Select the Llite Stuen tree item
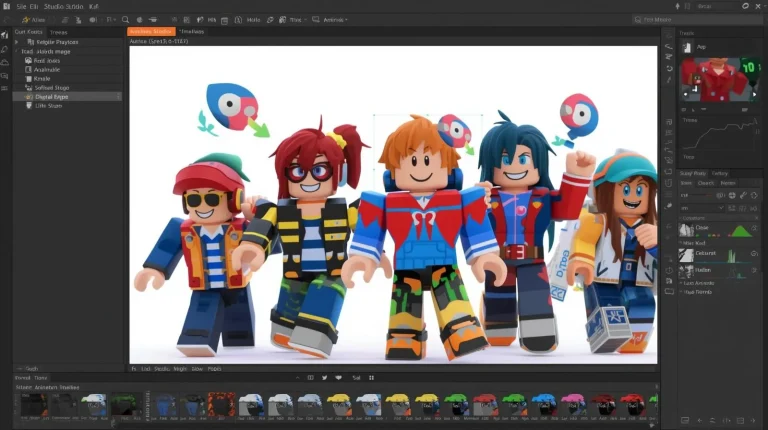This screenshot has height=430, width=768. tap(48, 106)
